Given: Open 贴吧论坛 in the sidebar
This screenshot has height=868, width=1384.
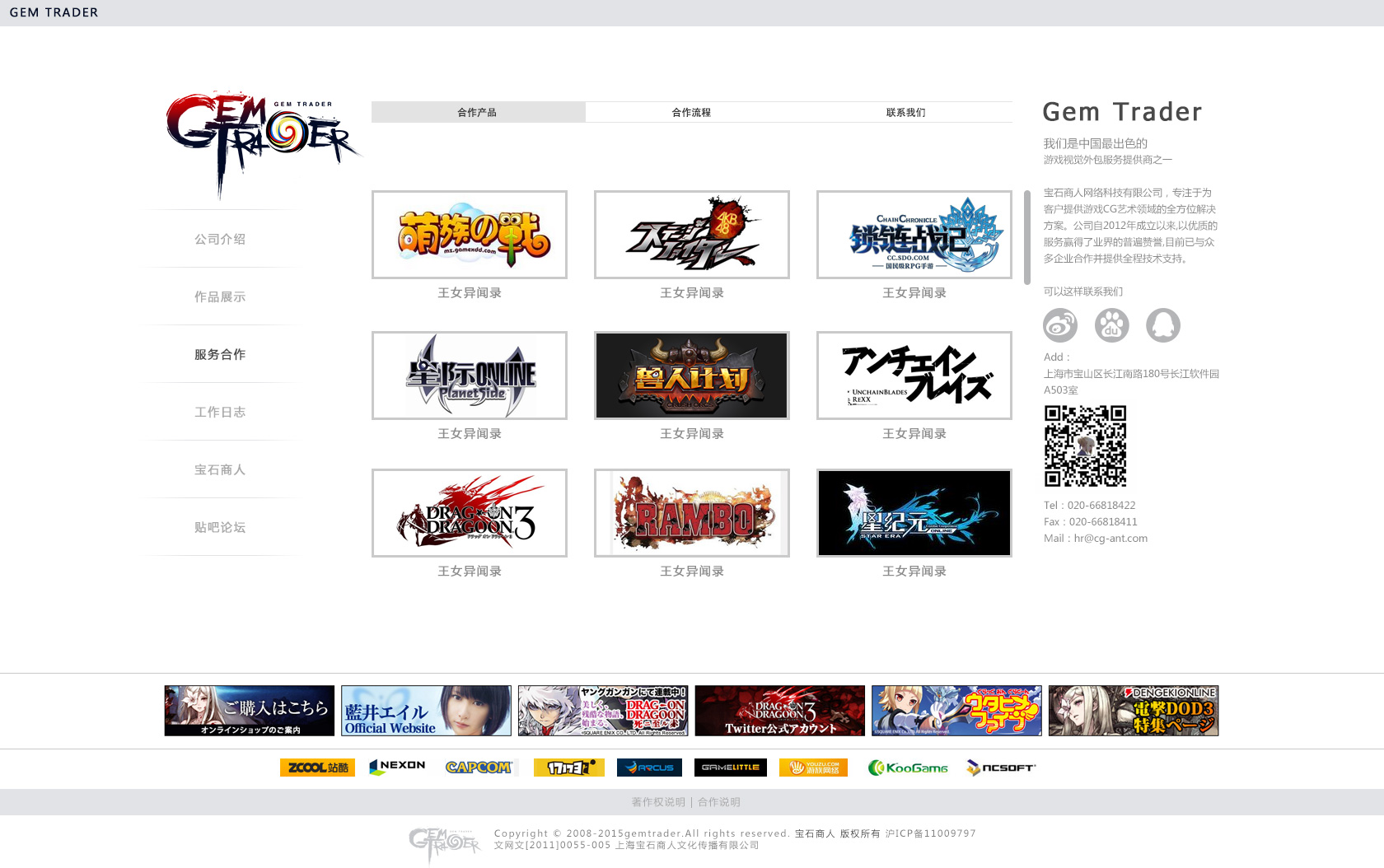Looking at the screenshot, I should tap(220, 527).
